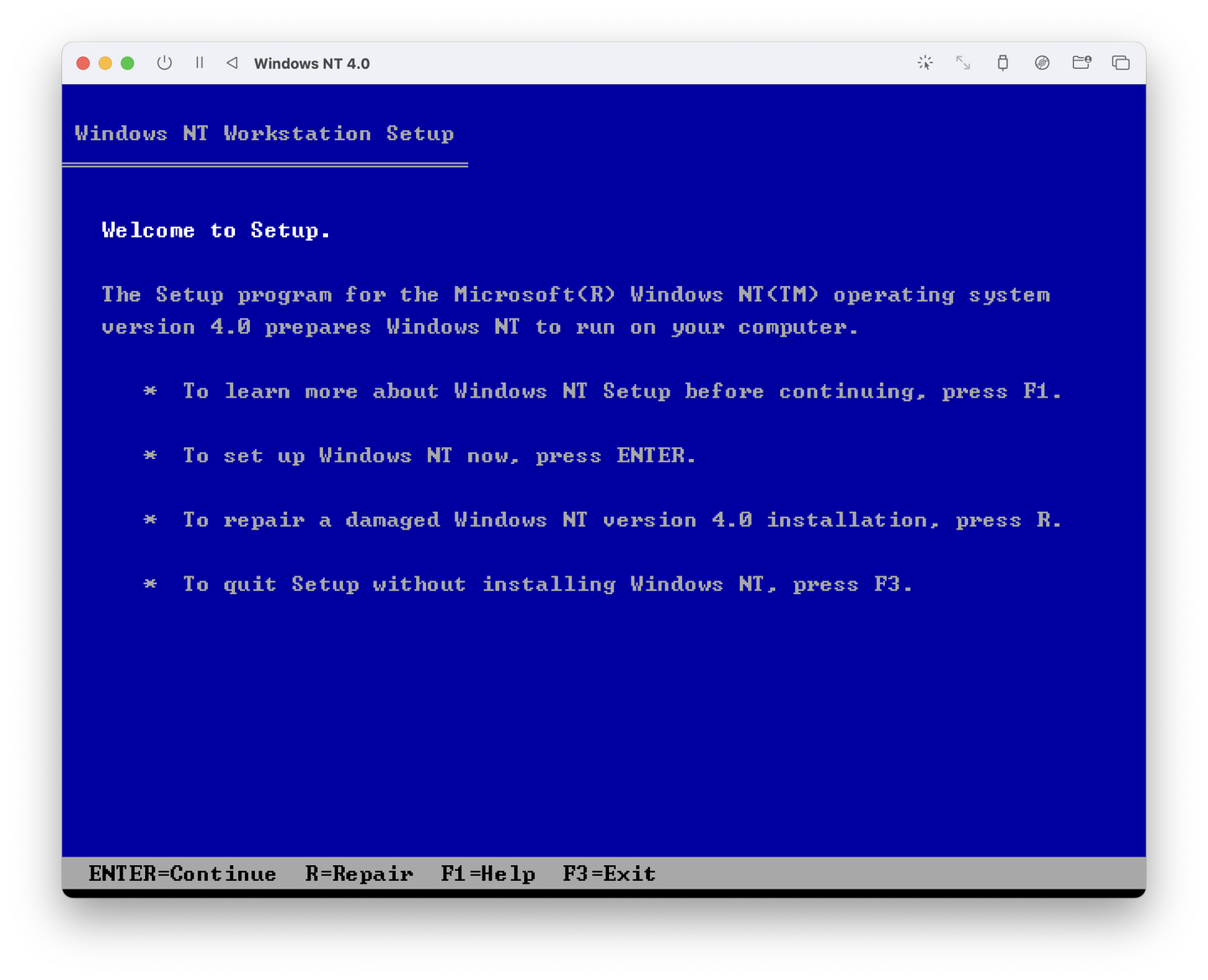Open the USB devices icon
This screenshot has width=1208, height=980.
(1002, 63)
